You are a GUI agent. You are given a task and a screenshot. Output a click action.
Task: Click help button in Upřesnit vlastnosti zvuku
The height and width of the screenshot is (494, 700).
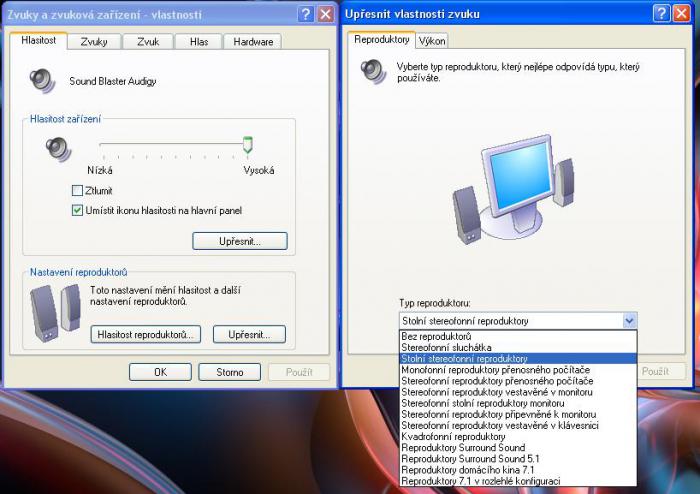[663, 13]
